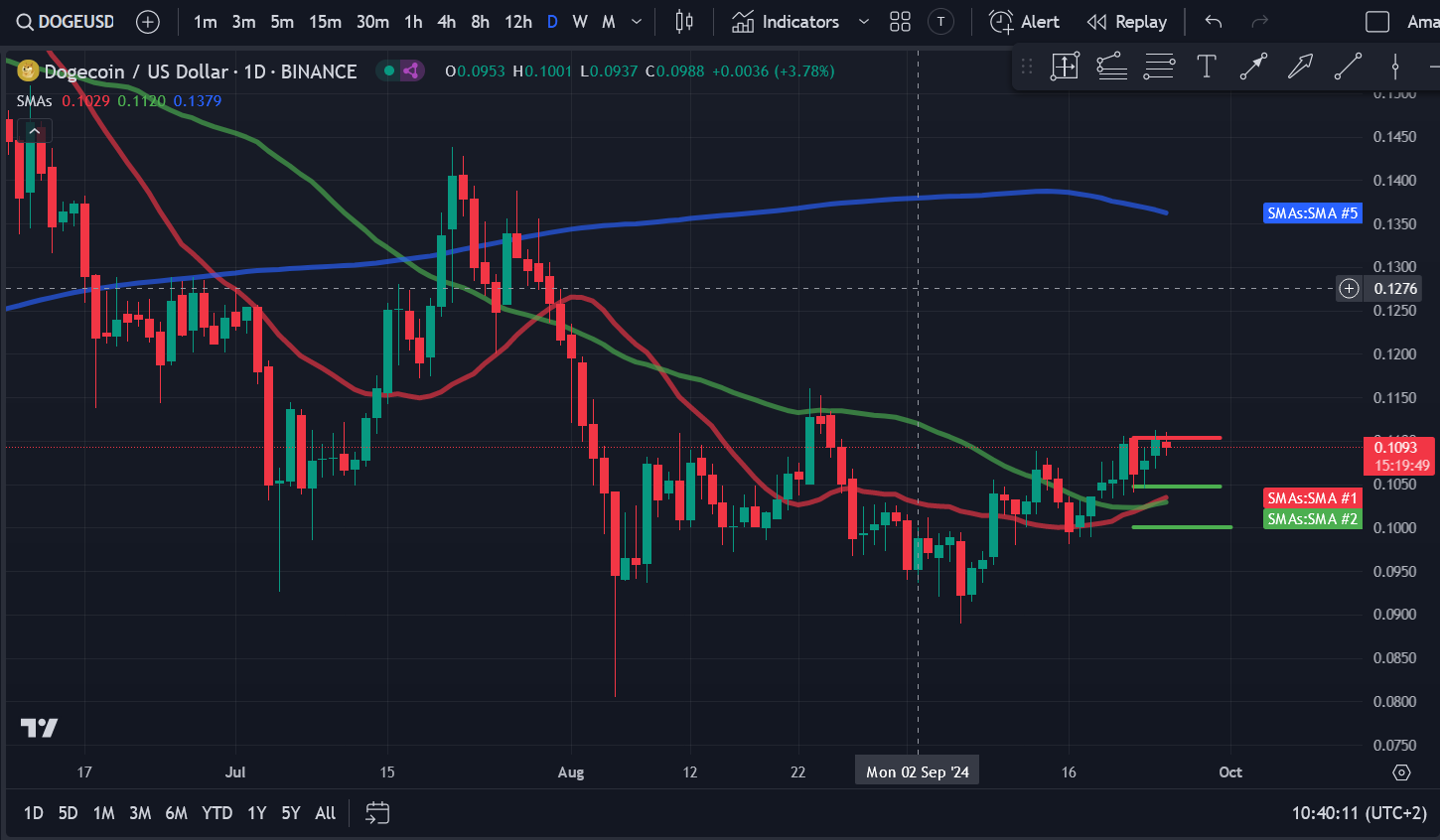Screen dimensions: 1440x840
Task: Select the outlined arrow drawing tool
Action: [x=1300, y=67]
